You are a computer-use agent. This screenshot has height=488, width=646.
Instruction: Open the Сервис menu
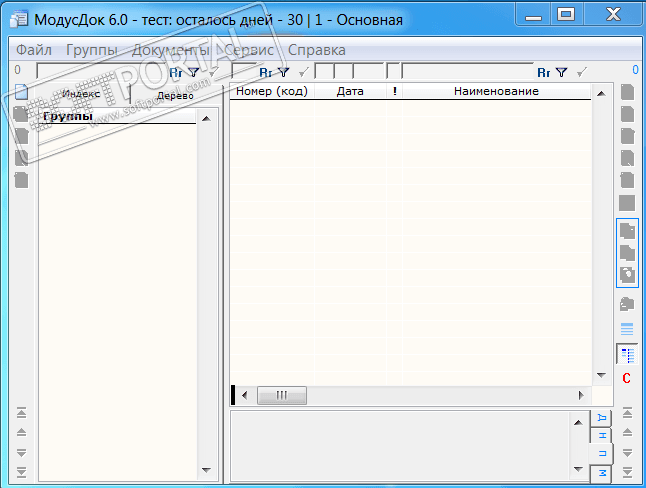pos(249,50)
